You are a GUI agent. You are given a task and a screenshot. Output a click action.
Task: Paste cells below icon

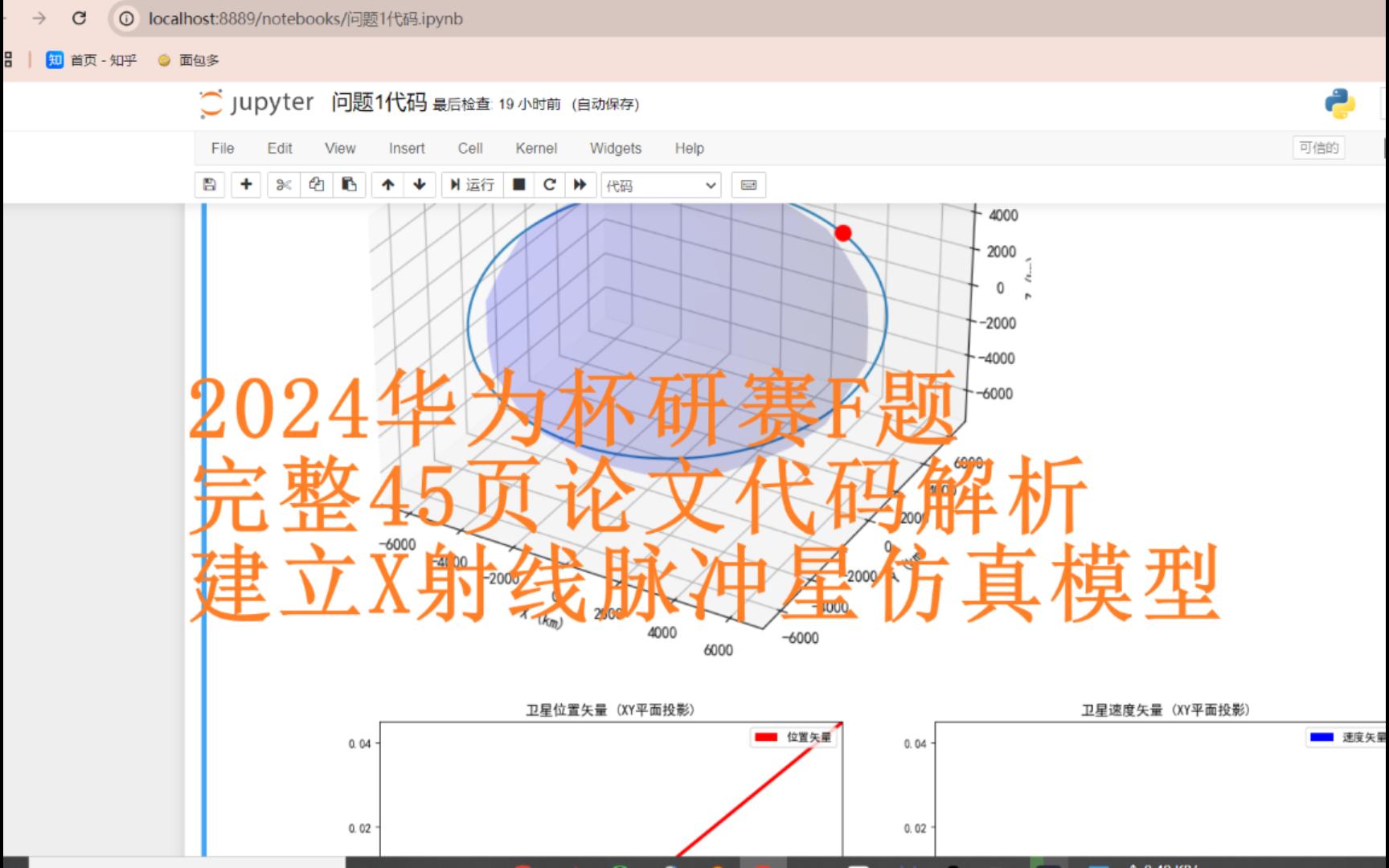tap(350, 185)
